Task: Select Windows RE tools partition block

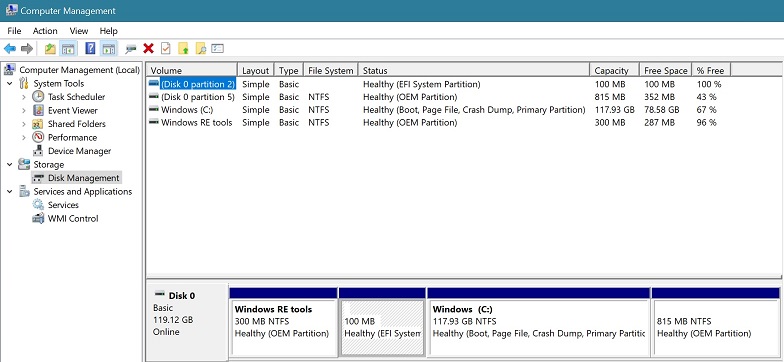Action: click(283, 328)
